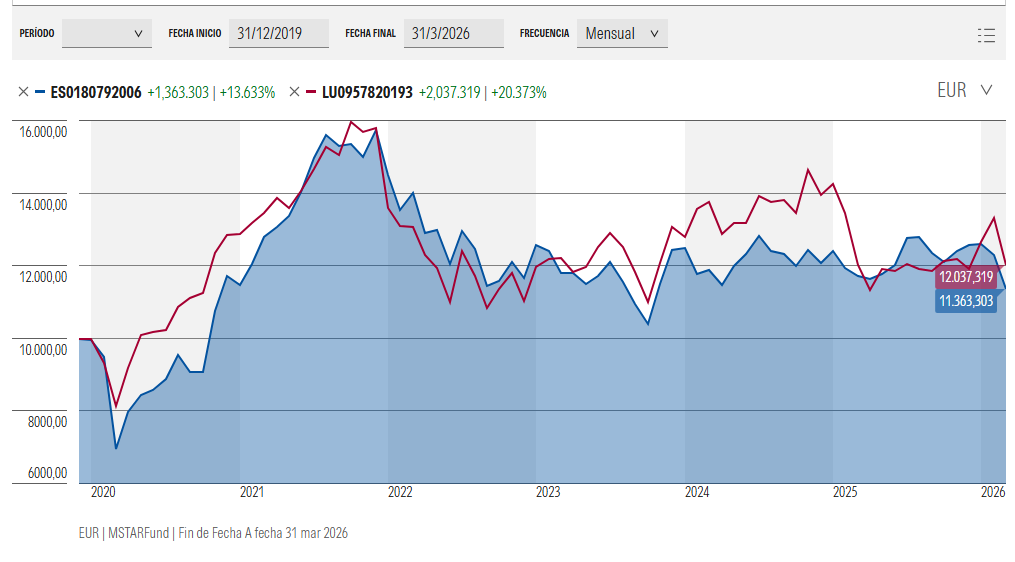Image resolution: width=1015 pixels, height=562 pixels.
Task: Toggle ES0180792006 fund legend label
Action: [96, 92]
